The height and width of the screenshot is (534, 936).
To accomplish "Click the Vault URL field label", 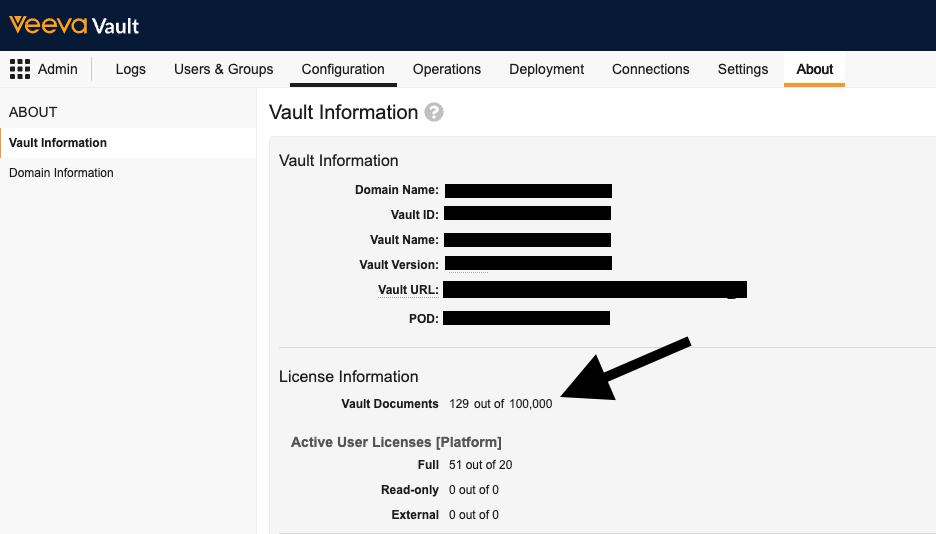I will point(408,290).
